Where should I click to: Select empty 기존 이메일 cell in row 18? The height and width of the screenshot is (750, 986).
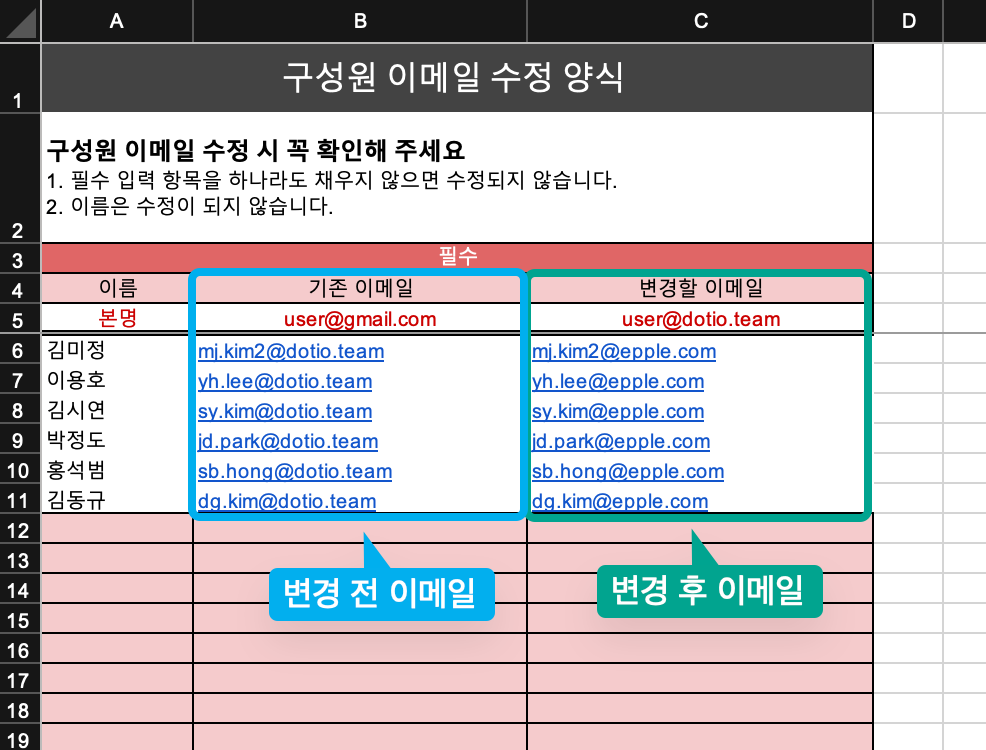360,708
